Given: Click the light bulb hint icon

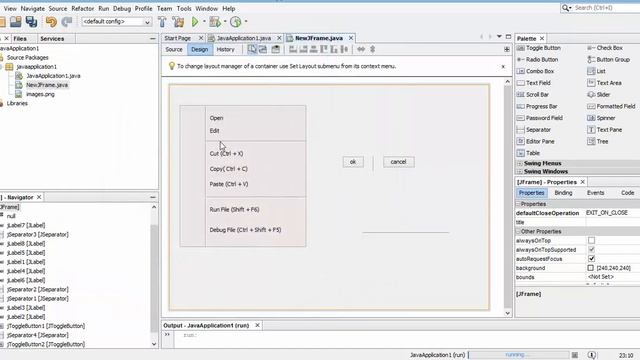Looking at the screenshot, I should pyautogui.click(x=172, y=66).
